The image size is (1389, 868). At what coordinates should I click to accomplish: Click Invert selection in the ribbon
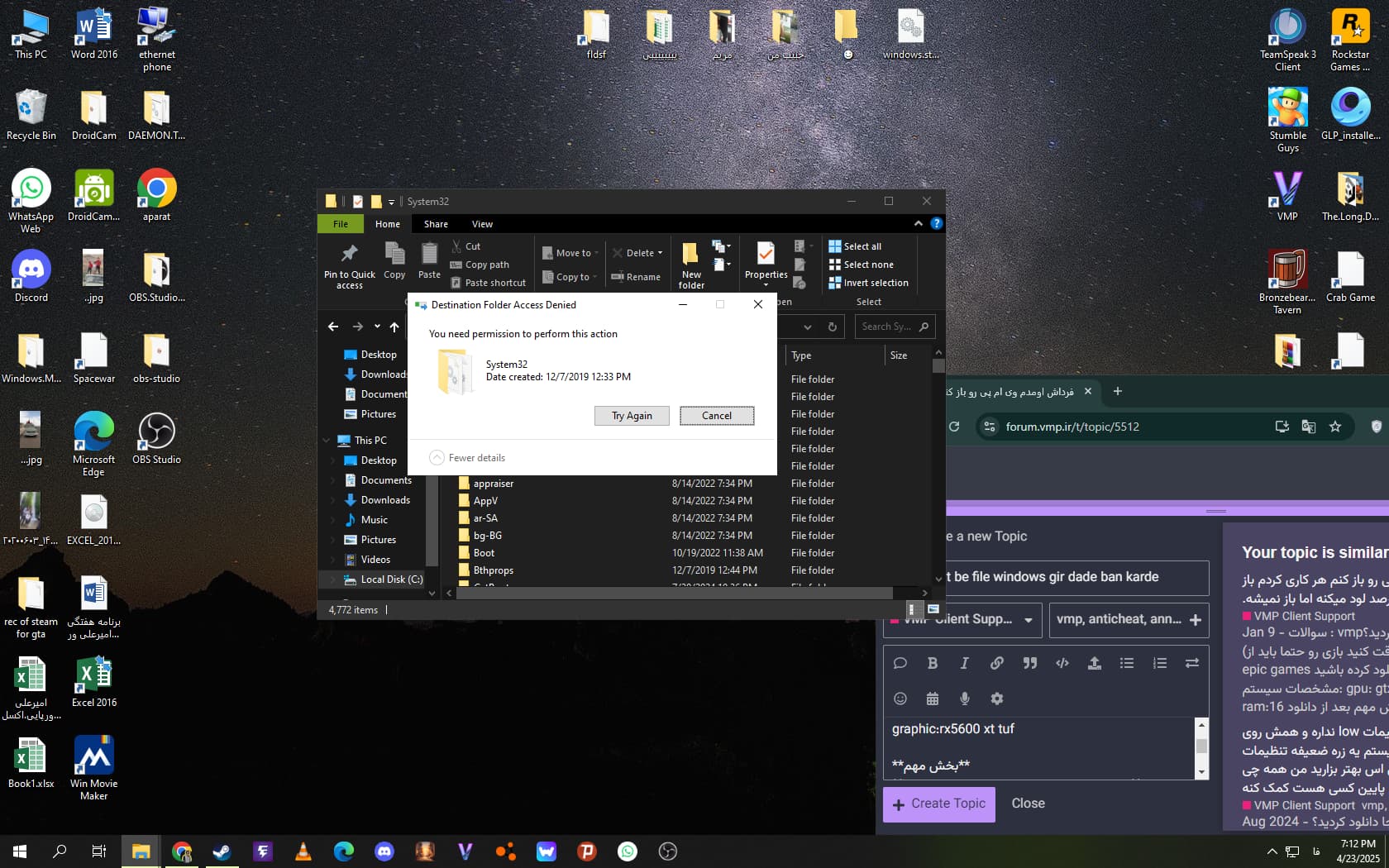pos(868,283)
